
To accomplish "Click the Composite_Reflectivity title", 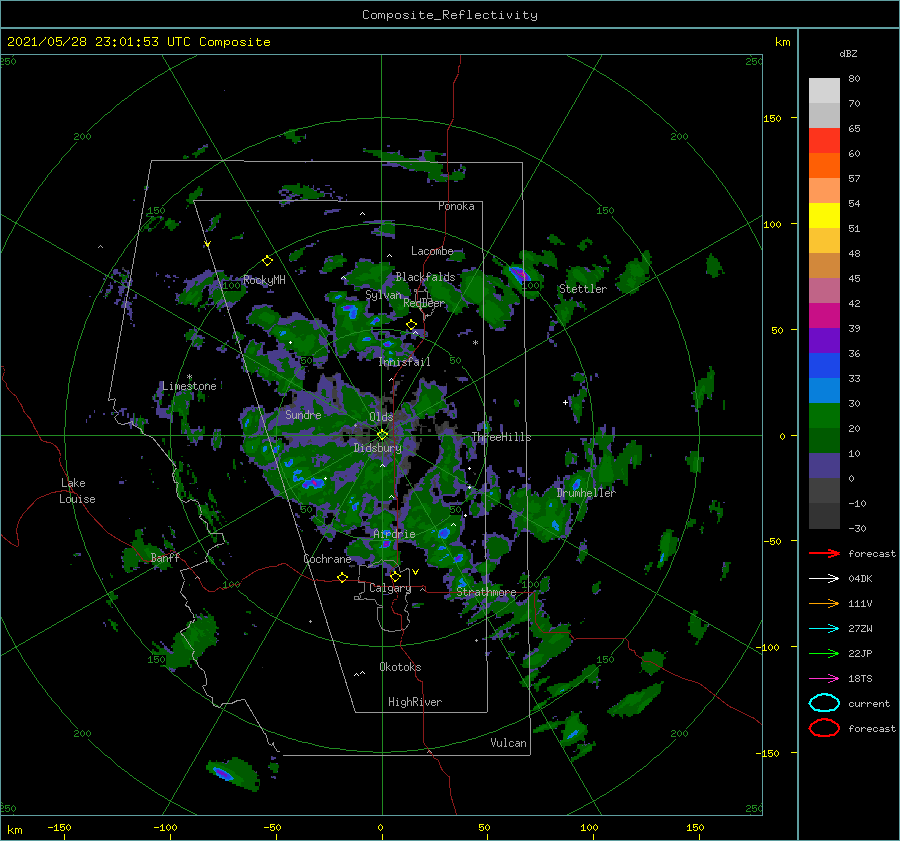I will [x=450, y=15].
